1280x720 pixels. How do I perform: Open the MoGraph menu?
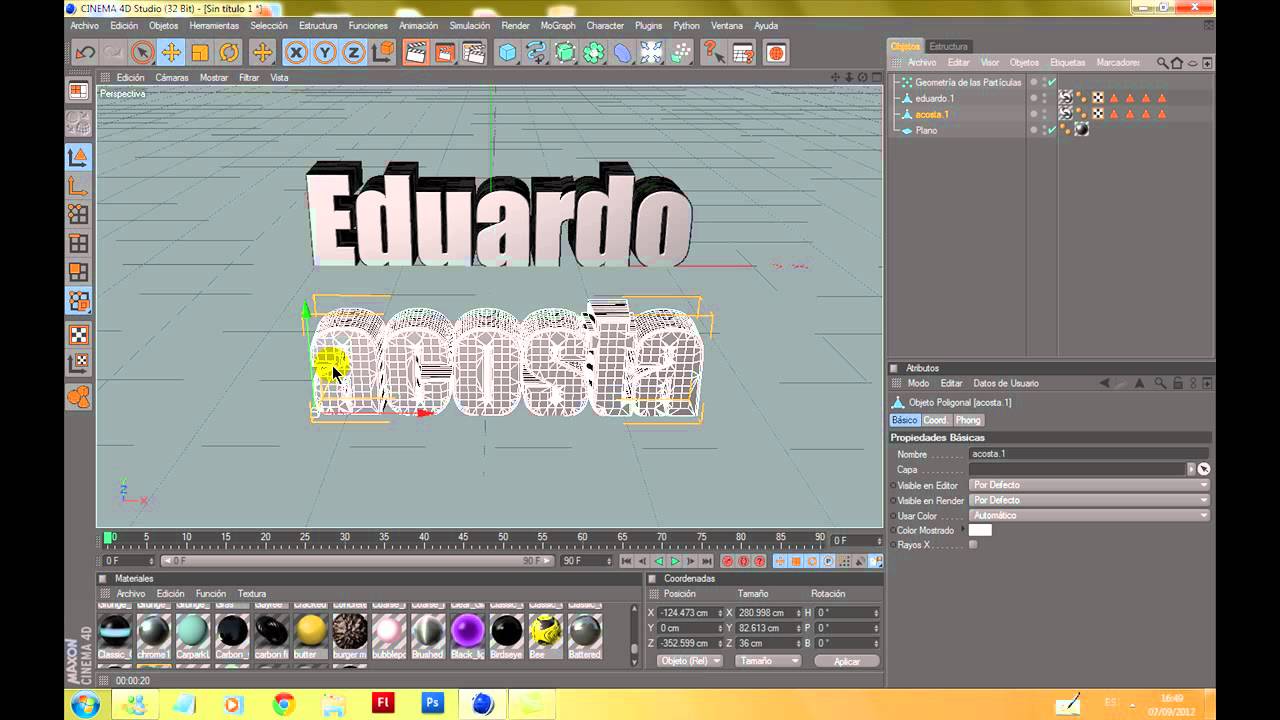click(x=557, y=25)
